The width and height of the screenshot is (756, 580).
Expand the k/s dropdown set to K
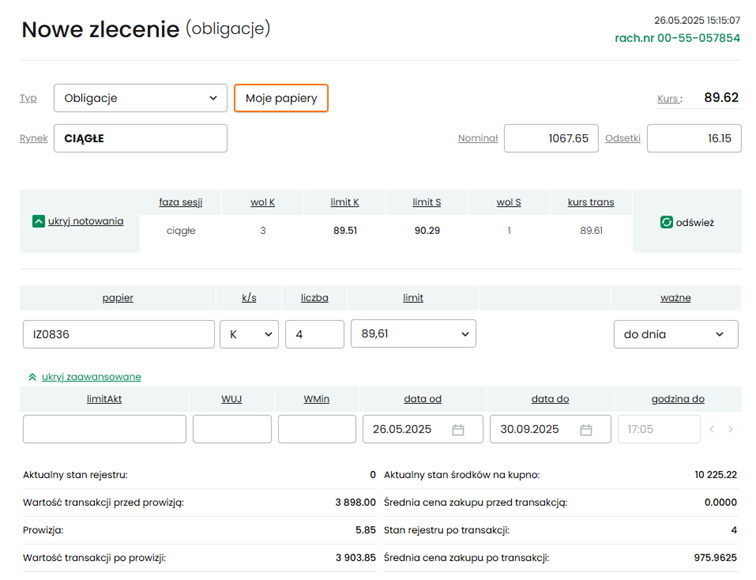click(x=249, y=334)
